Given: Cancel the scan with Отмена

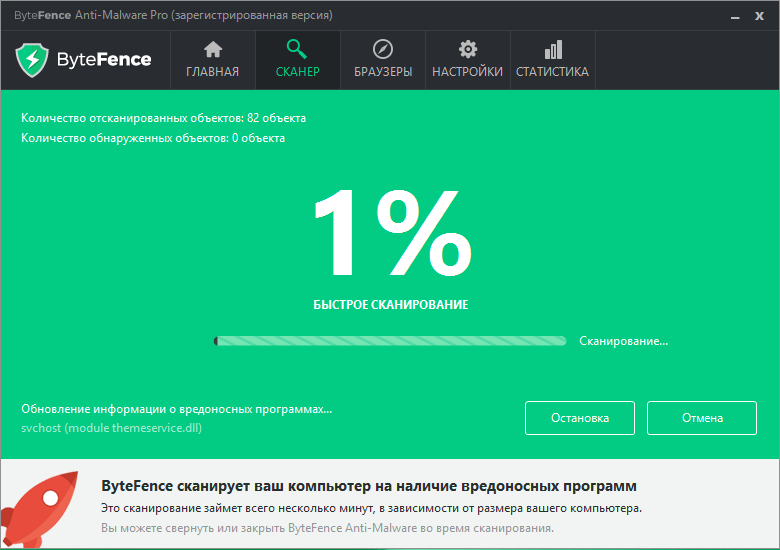Looking at the screenshot, I should click(702, 418).
